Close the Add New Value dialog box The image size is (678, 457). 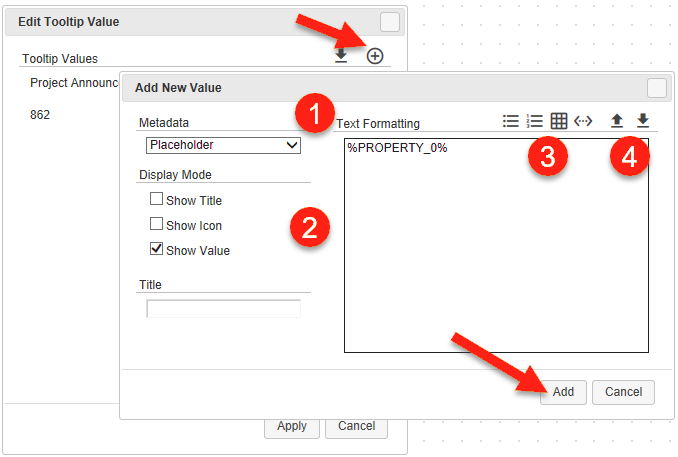click(657, 87)
